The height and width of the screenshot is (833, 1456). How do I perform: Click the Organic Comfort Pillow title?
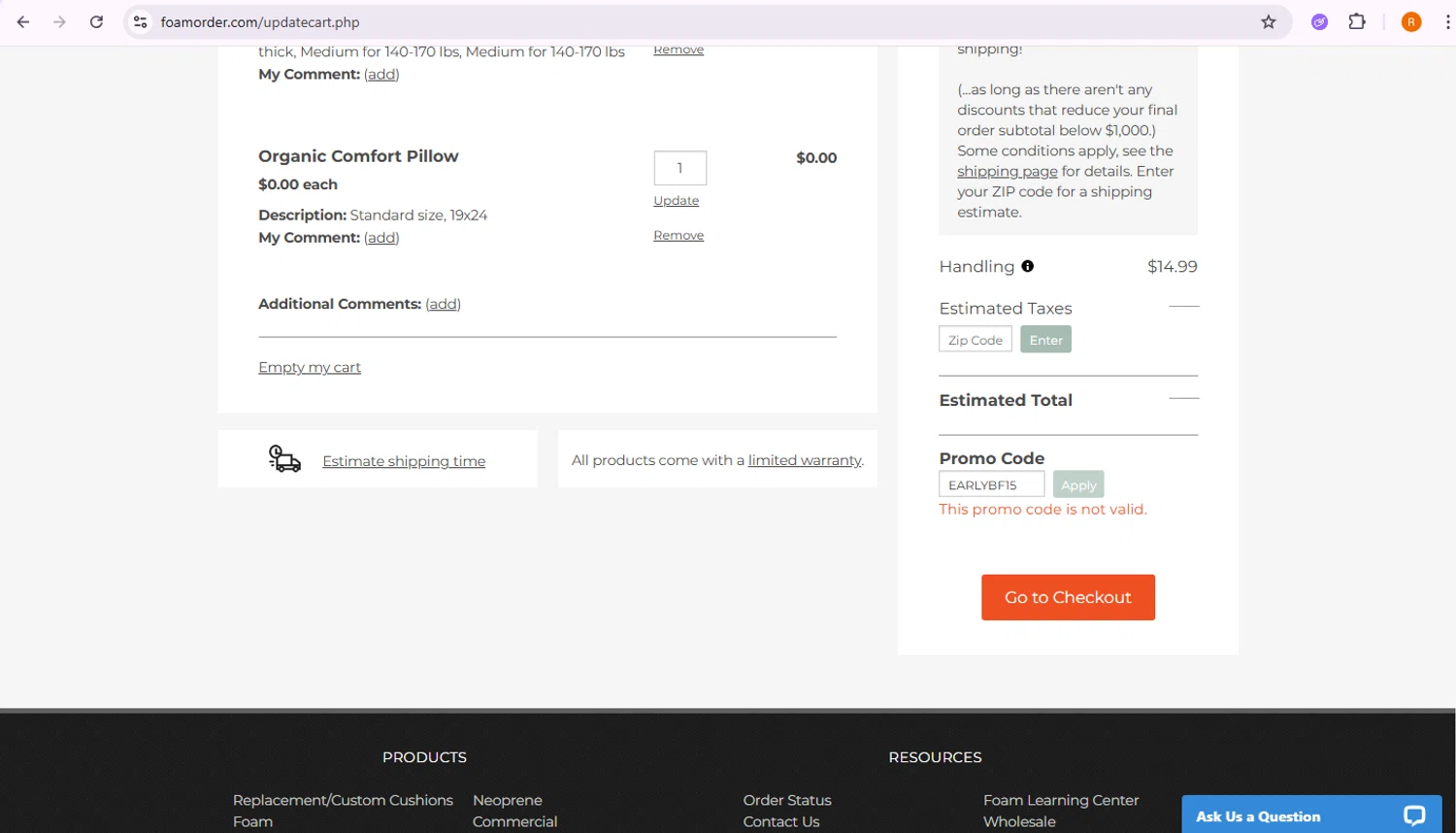point(358,156)
